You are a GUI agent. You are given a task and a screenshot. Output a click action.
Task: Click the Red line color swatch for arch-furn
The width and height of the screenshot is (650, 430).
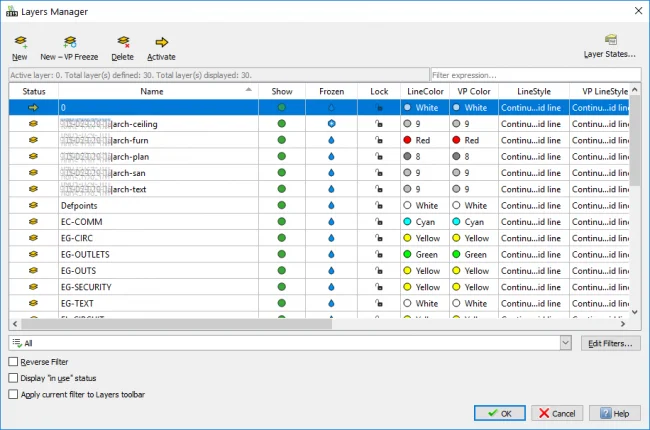pyautogui.click(x=410, y=141)
